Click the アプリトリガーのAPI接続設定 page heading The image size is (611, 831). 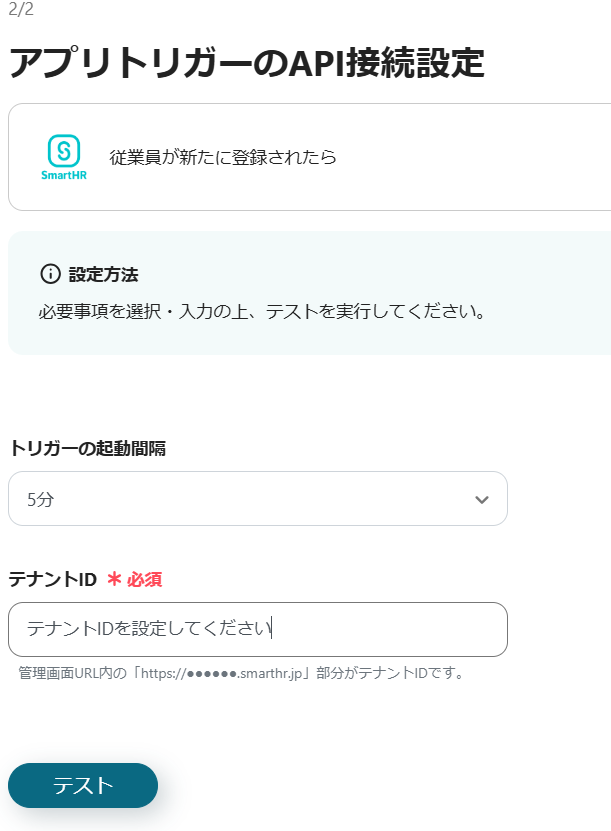246,62
